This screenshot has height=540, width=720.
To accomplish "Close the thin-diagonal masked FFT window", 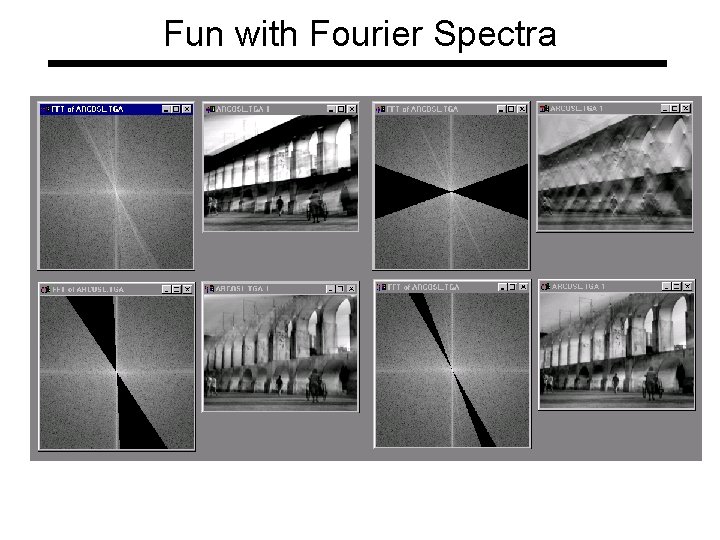I will 523,287.
